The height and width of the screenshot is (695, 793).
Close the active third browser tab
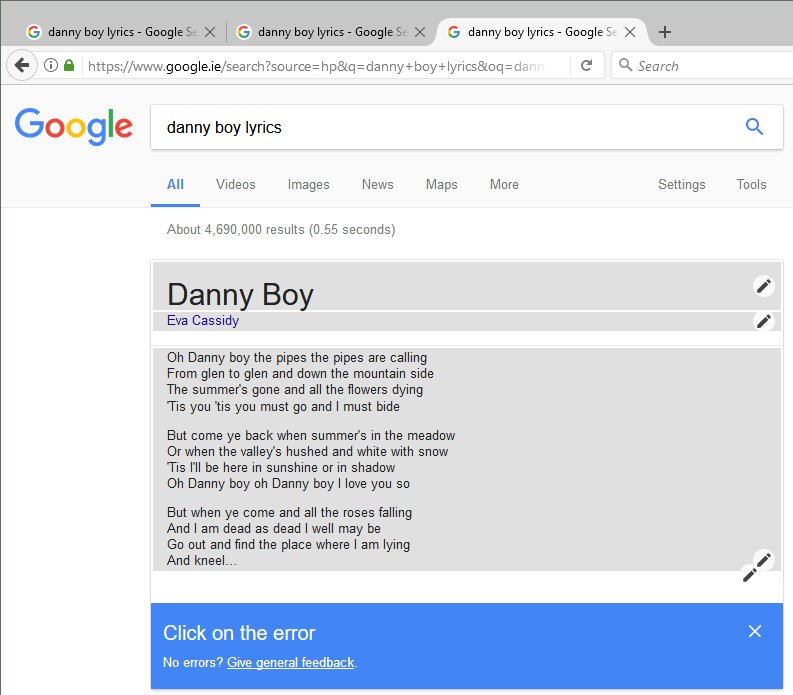point(630,32)
